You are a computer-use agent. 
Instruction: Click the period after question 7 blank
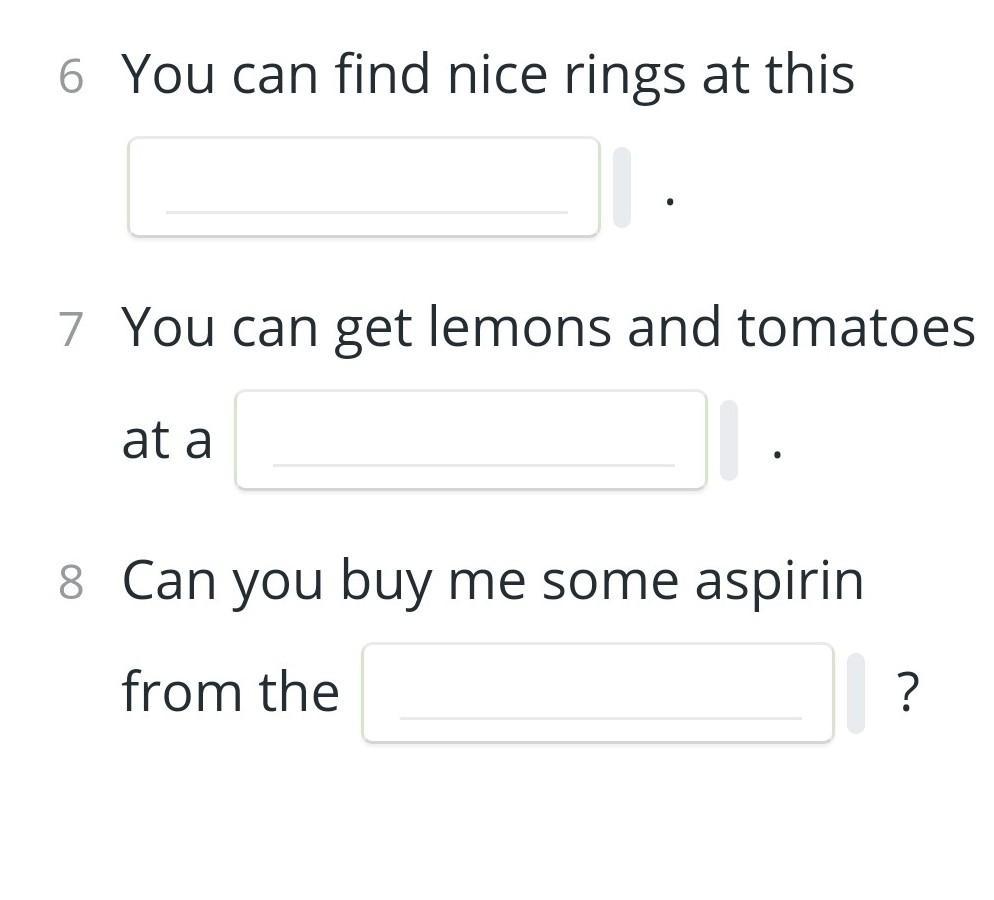click(x=778, y=454)
